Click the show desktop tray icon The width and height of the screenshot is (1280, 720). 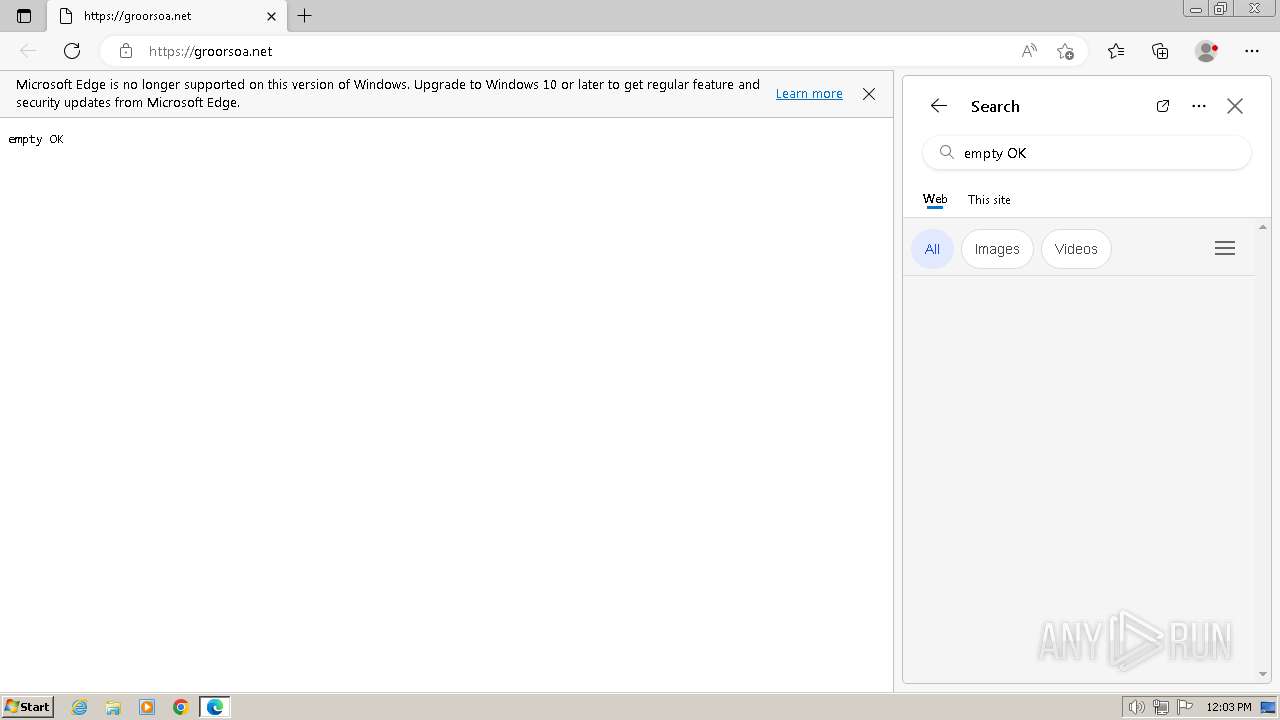point(1268,707)
